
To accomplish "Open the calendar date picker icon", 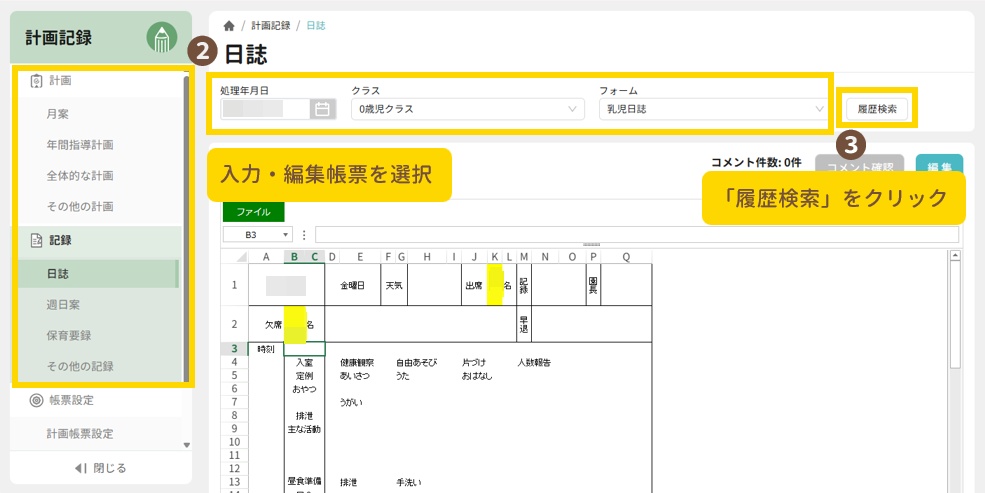I will point(322,109).
